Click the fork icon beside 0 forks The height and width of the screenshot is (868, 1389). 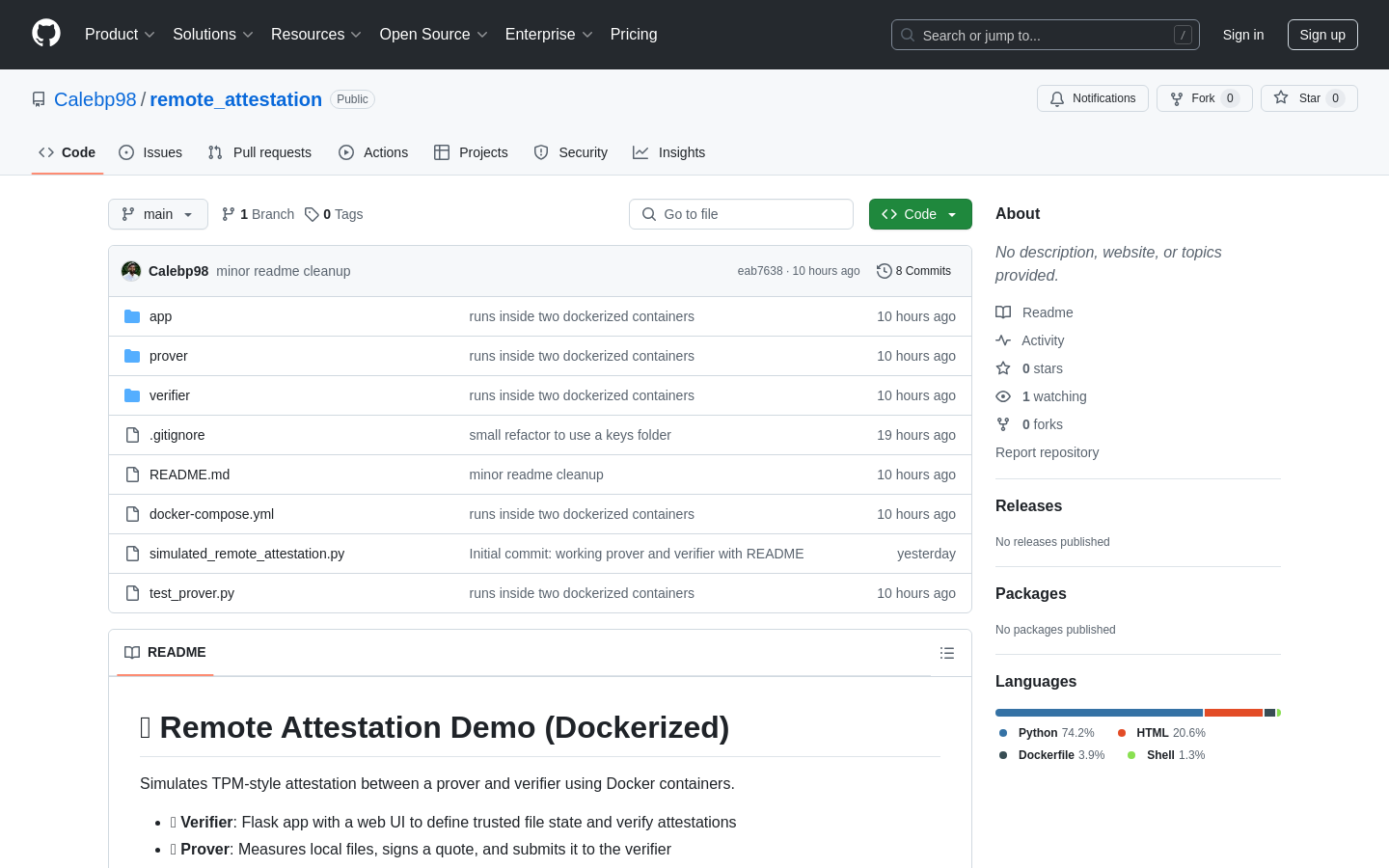1003,424
